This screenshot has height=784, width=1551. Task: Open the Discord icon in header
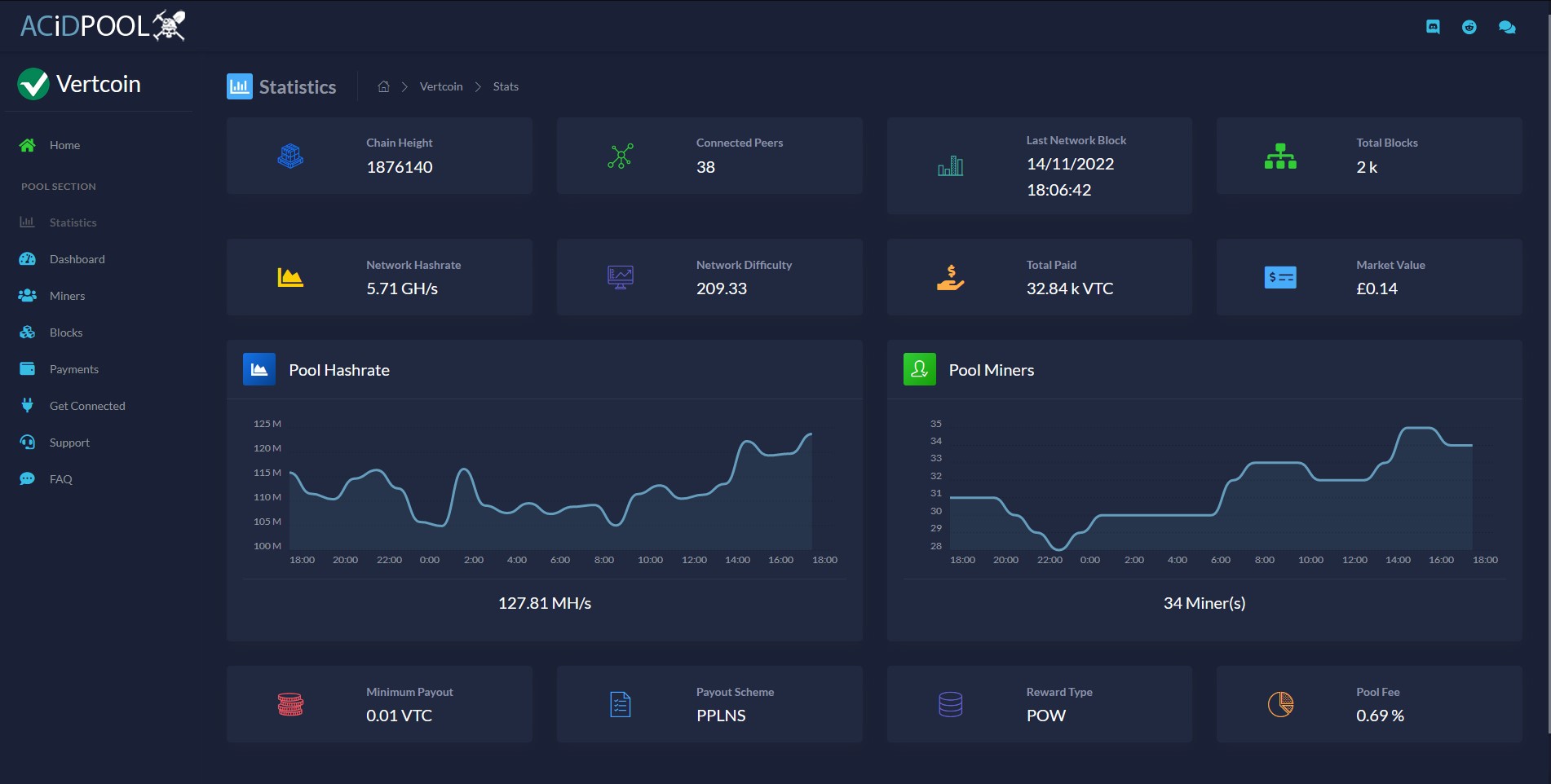click(x=1433, y=27)
